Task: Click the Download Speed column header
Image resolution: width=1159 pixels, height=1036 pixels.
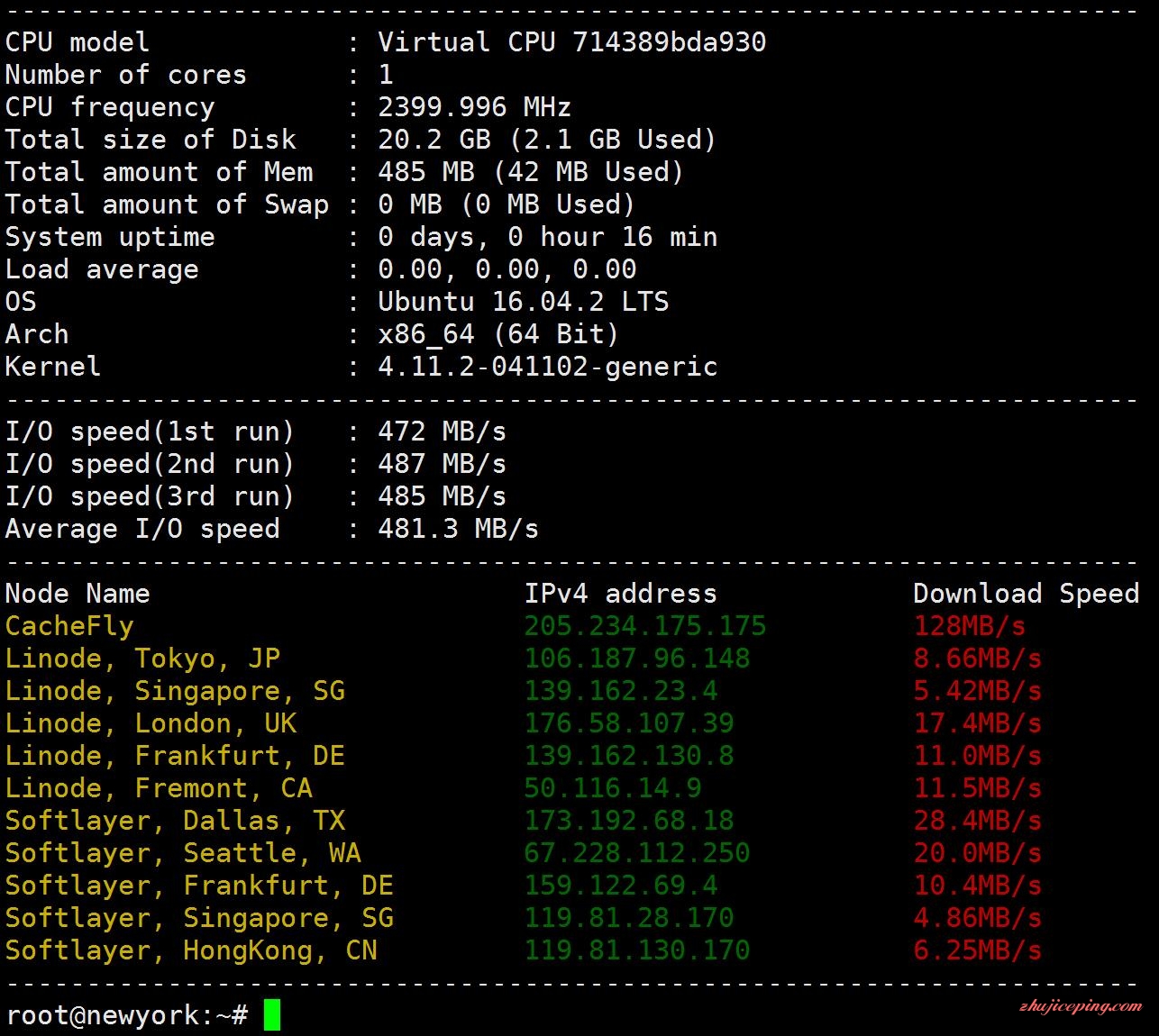Action: click(x=1026, y=594)
